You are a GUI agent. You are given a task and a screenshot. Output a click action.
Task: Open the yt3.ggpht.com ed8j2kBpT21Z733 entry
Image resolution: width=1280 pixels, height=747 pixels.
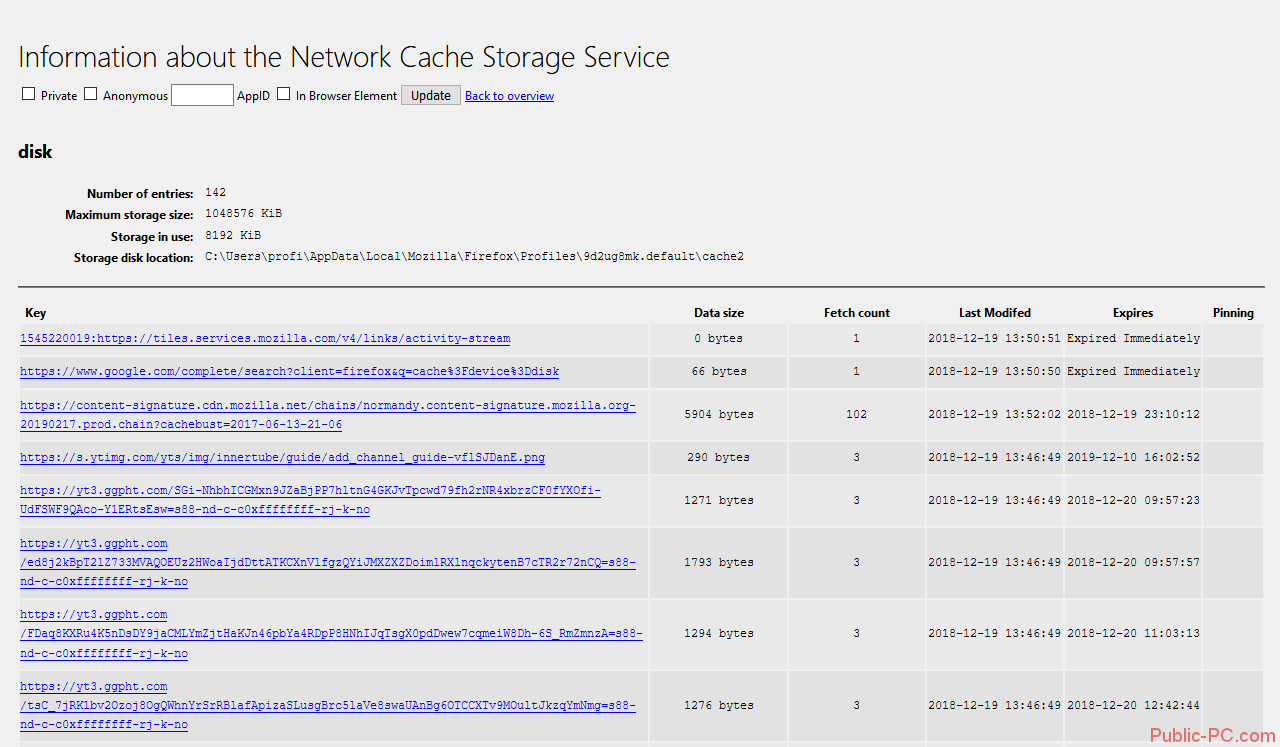pyautogui.click(x=327, y=563)
